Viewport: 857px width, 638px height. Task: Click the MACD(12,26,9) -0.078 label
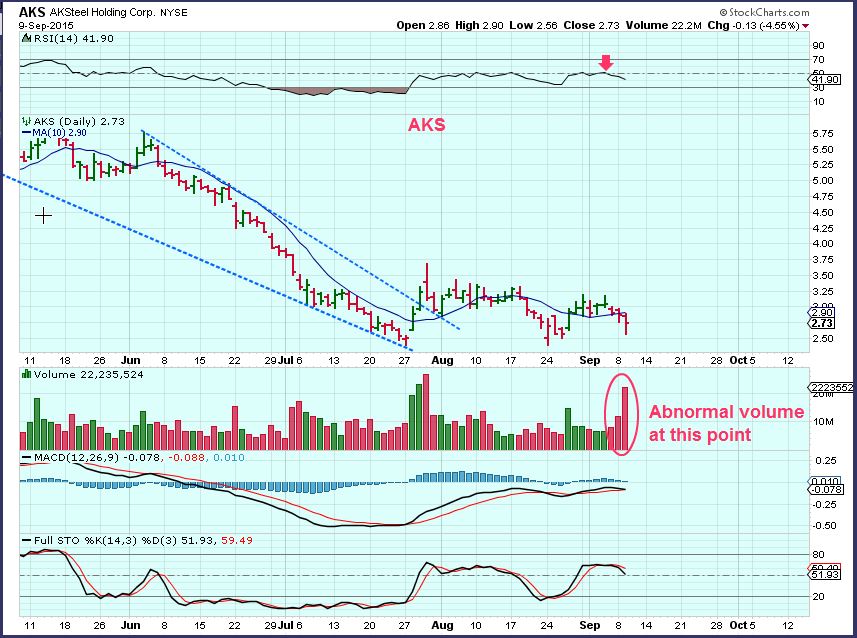97,458
